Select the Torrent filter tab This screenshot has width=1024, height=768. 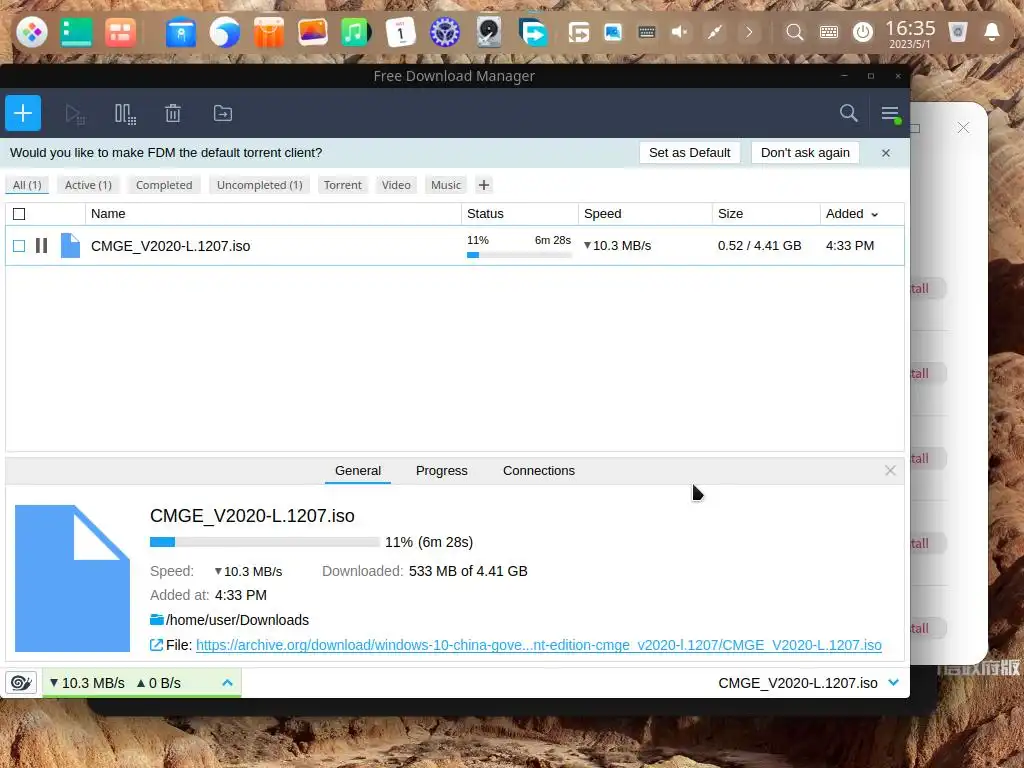342,185
